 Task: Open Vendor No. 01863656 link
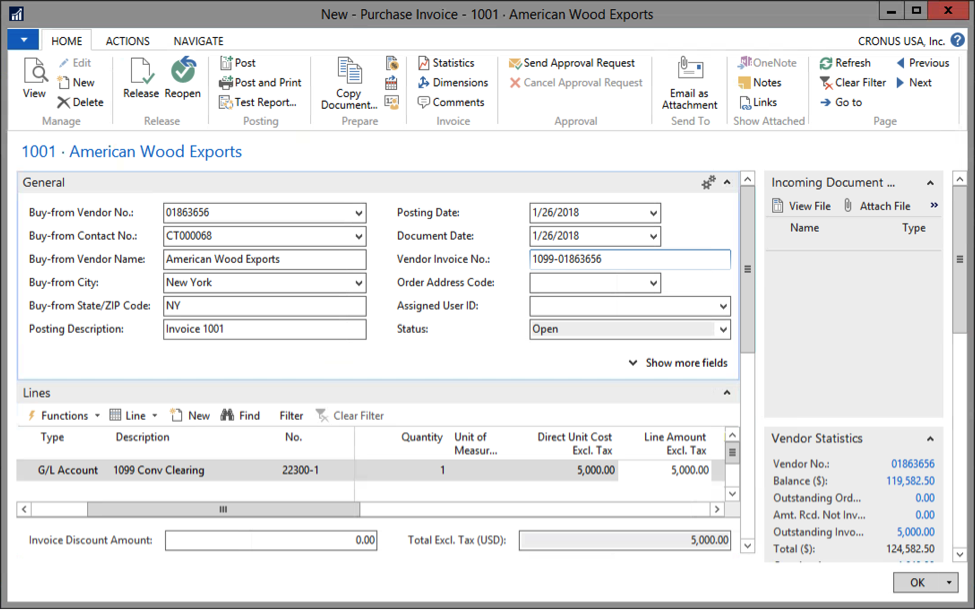point(913,464)
